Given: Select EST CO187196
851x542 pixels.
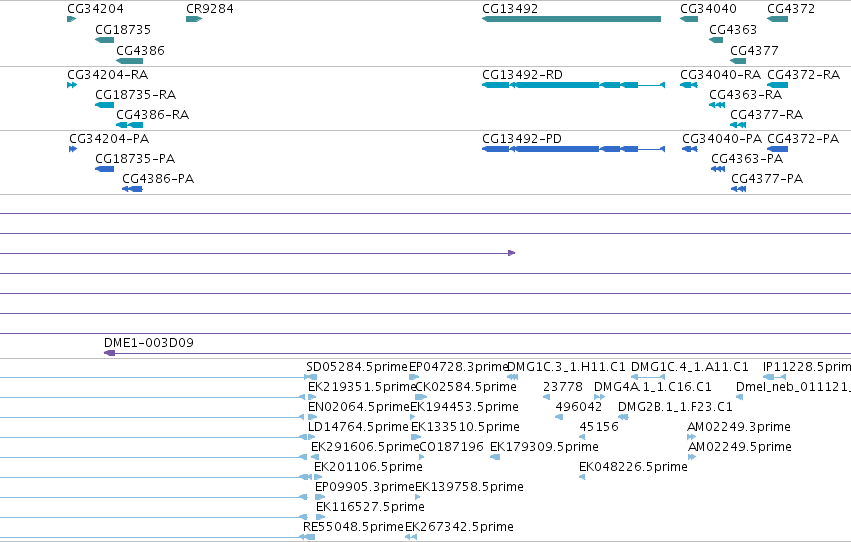Looking at the screenshot, I should pyautogui.click(x=422, y=457).
